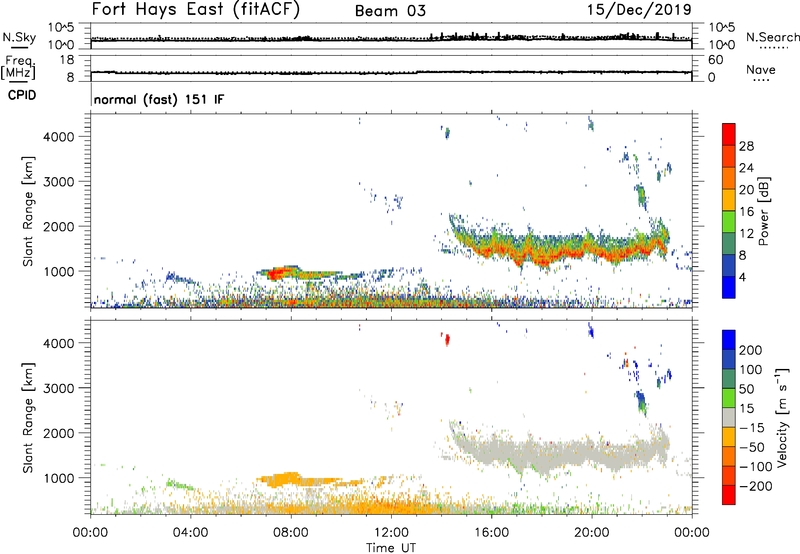Viewport: 800px width, 554px height.
Task: Click the 'Fort Hays East (fitACF)' title
Action: [x=196, y=9]
